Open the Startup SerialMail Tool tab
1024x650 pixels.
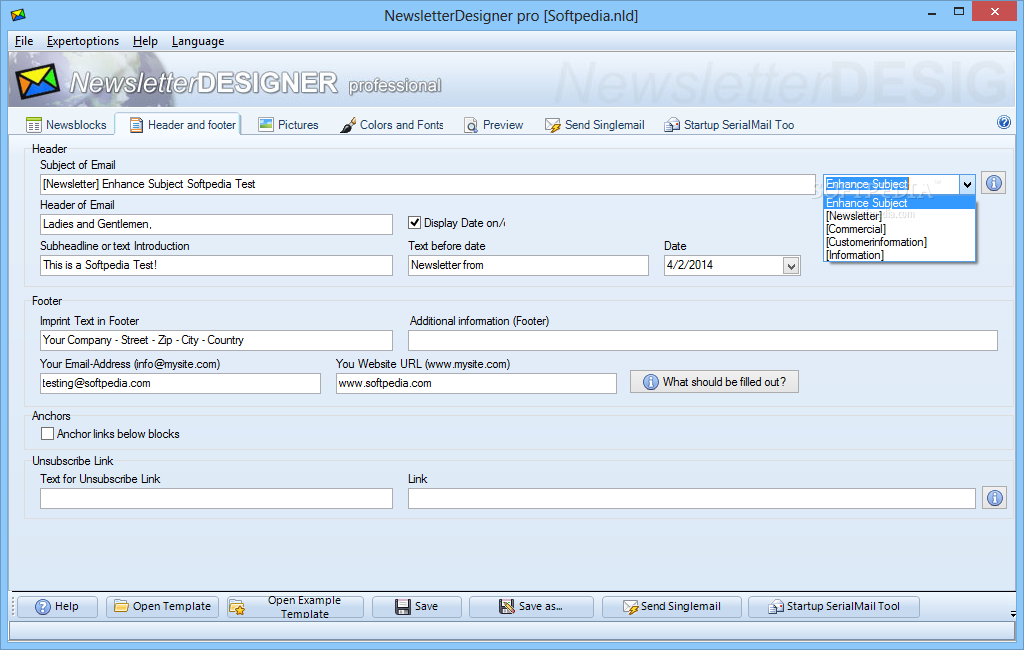tap(729, 125)
